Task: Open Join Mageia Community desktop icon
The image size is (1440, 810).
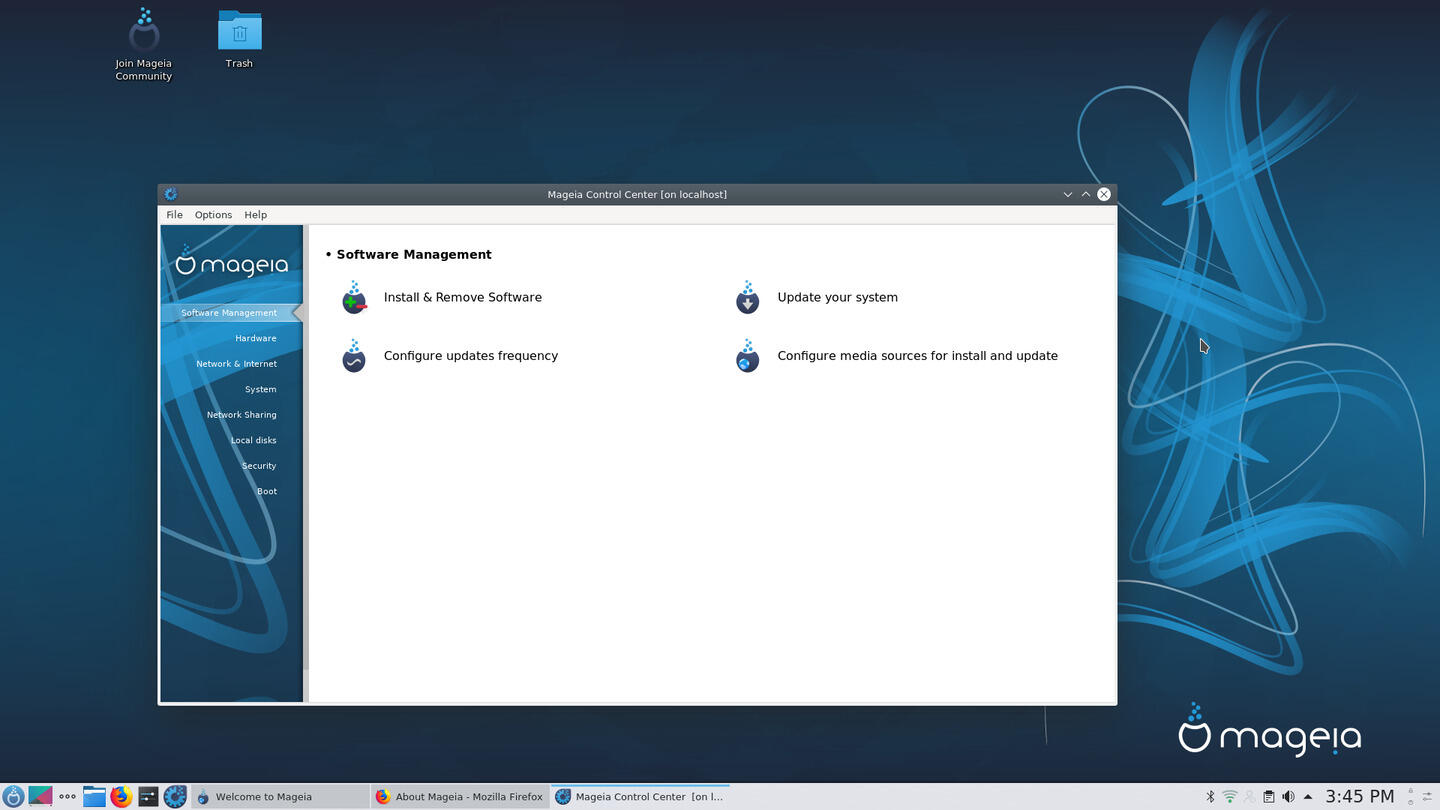Action: coord(144,45)
